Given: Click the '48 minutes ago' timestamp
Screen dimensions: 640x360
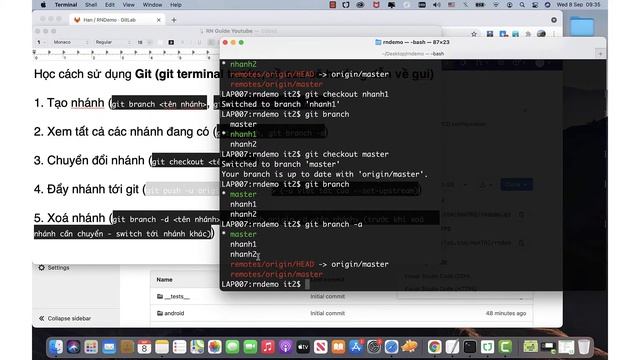Looking at the screenshot, I should pyautogui.click(x=506, y=313).
